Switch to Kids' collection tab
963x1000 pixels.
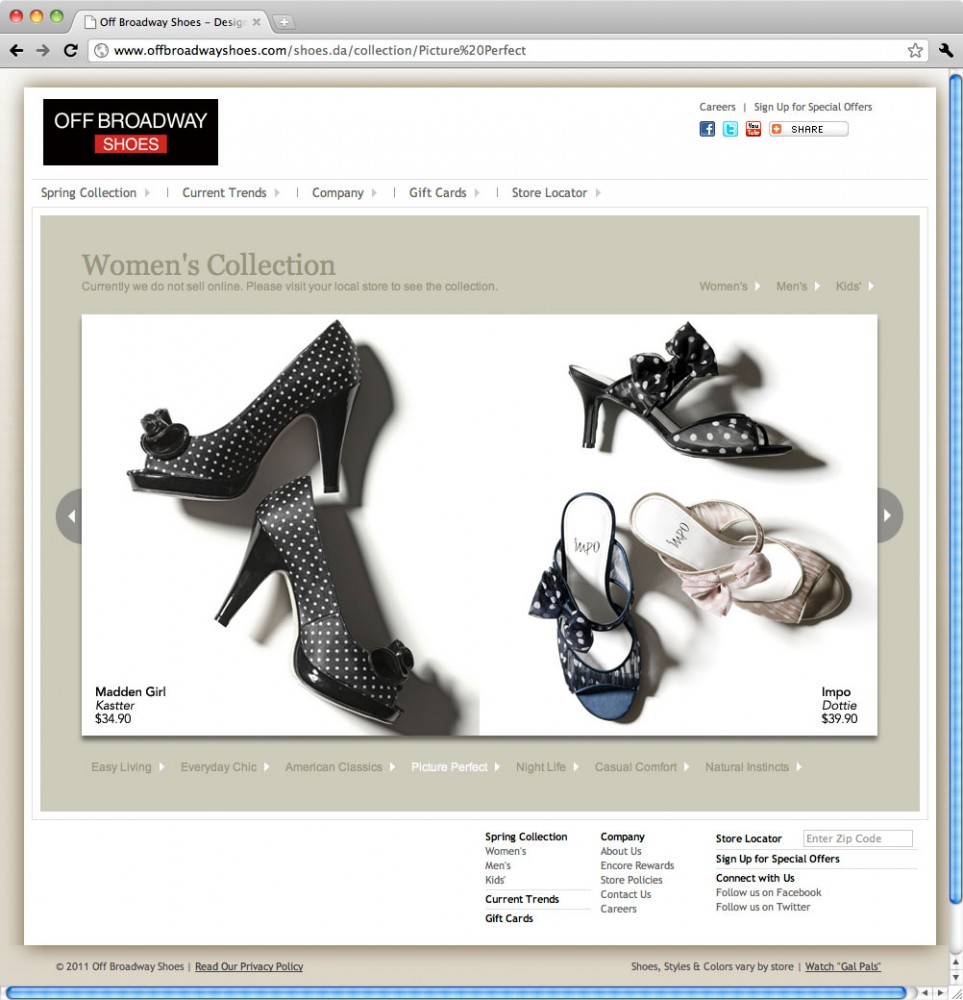click(848, 286)
